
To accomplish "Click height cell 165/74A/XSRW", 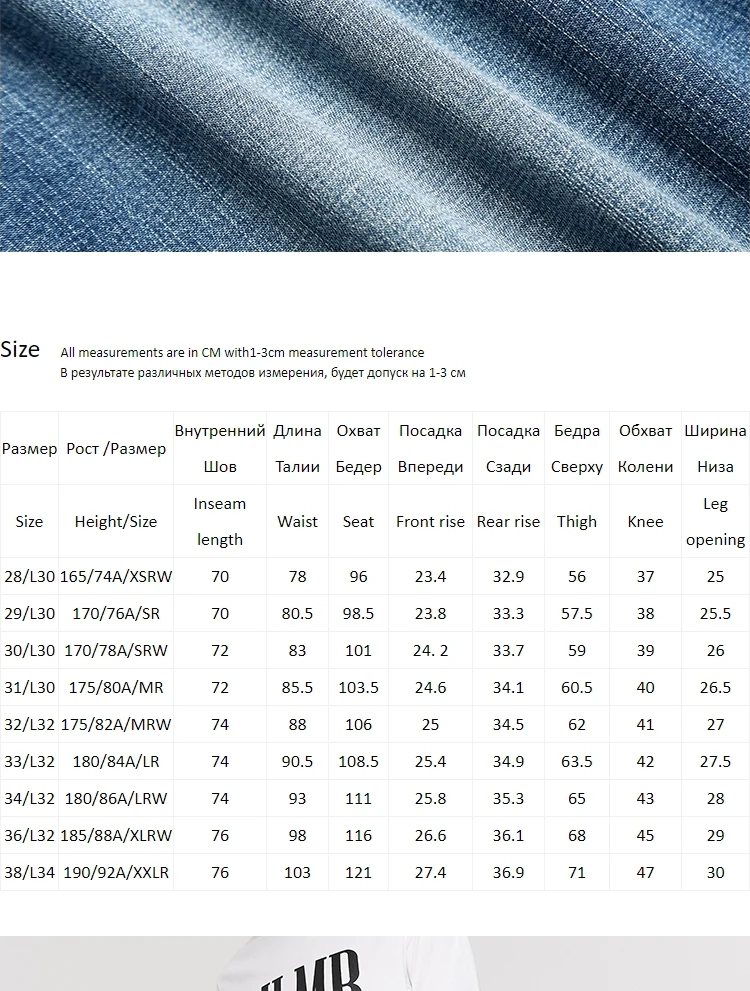I will point(116,576).
